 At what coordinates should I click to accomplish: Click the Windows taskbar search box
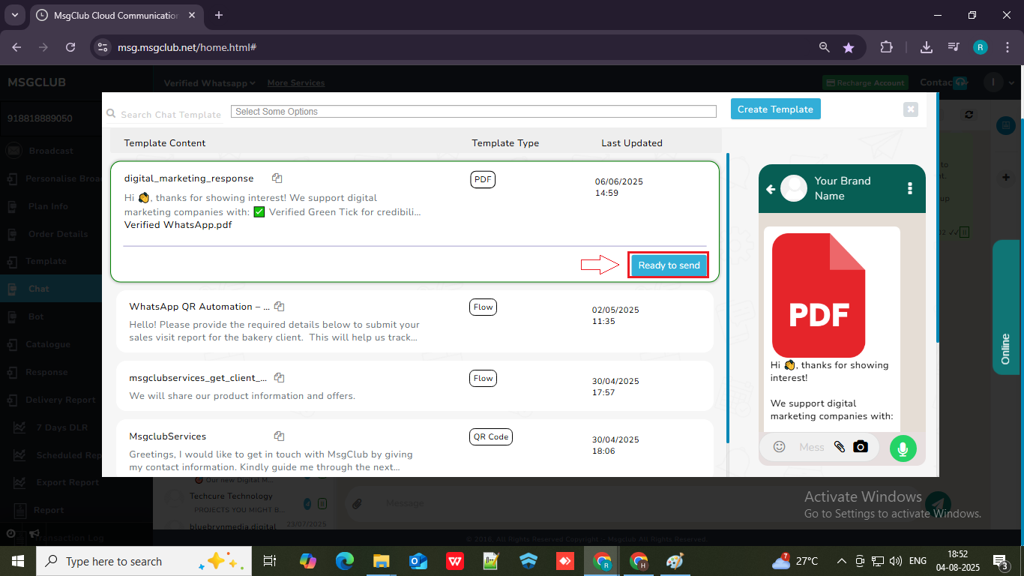144,561
